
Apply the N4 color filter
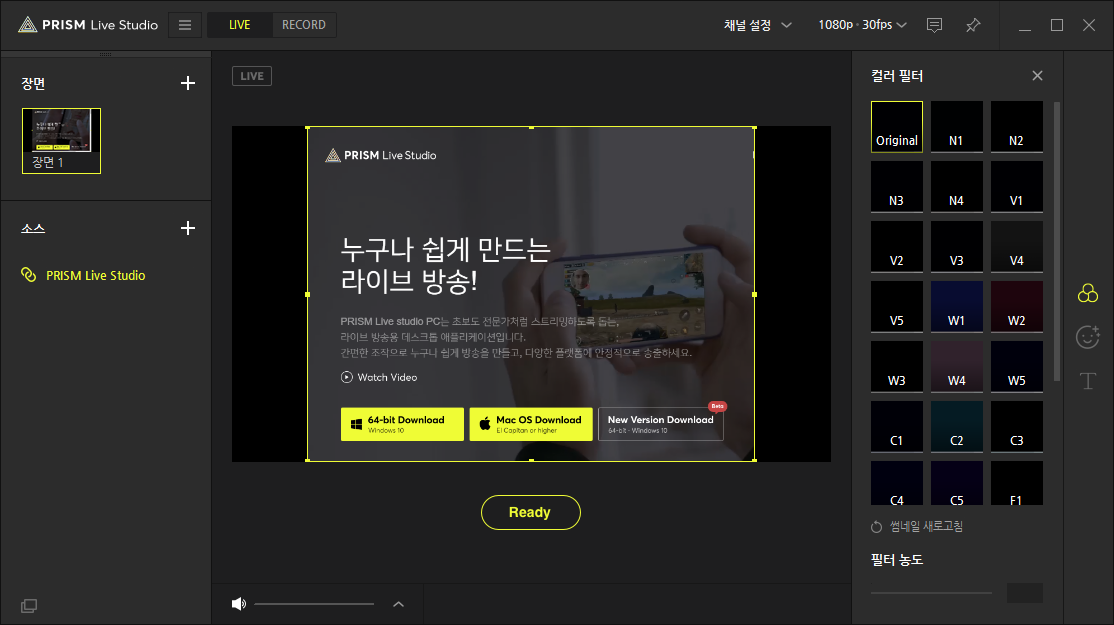(956, 187)
